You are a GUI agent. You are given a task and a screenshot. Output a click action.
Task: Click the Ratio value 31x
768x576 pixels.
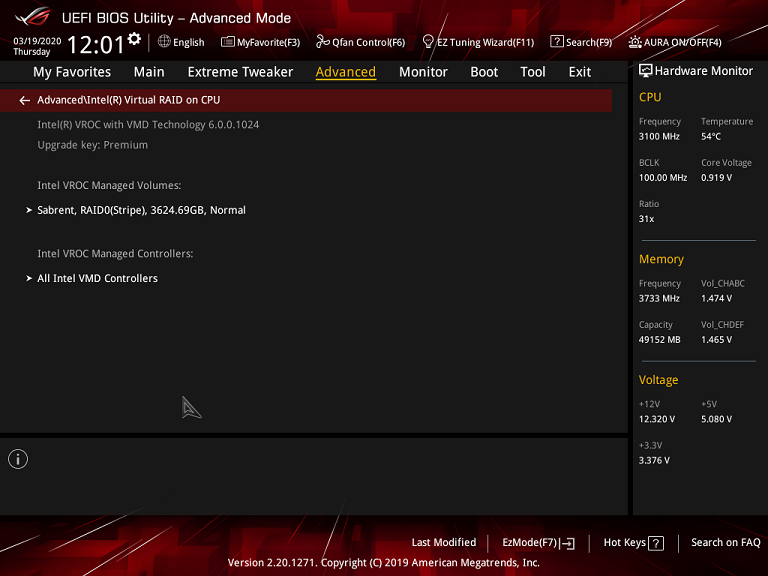646,219
